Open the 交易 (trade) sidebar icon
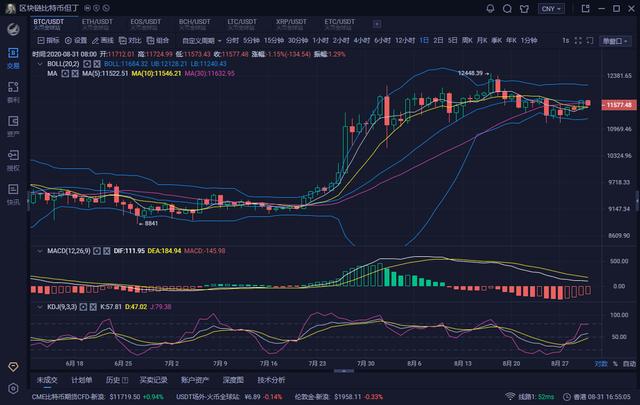Image resolution: width=640 pixels, height=405 pixels. (13, 58)
